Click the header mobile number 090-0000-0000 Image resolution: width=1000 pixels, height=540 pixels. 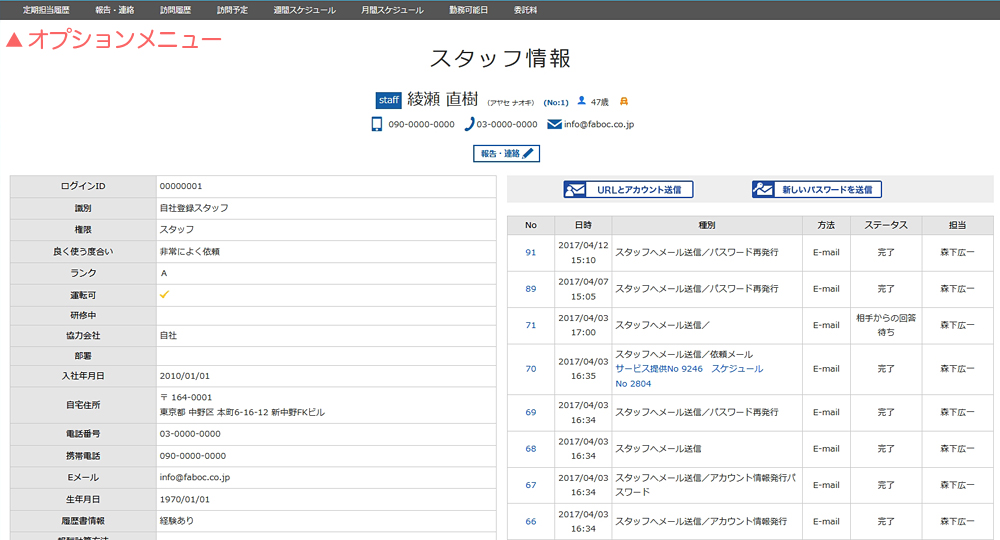pyautogui.click(x=422, y=124)
